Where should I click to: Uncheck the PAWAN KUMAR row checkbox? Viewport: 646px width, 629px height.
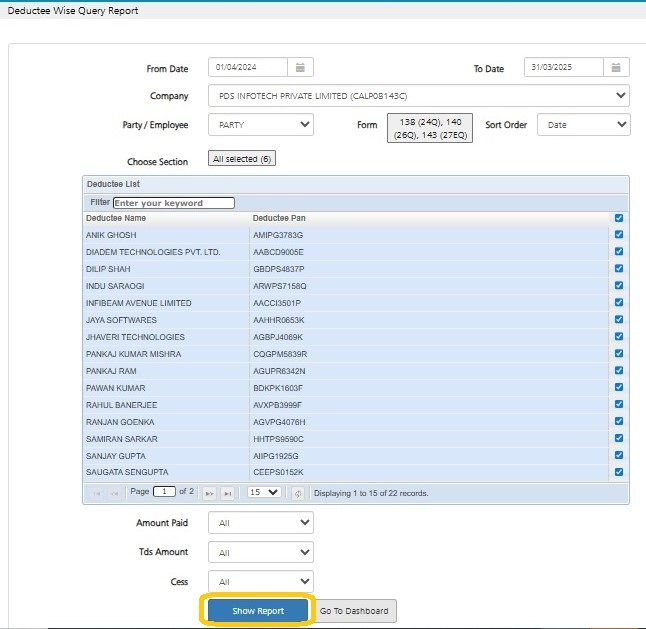click(x=619, y=387)
